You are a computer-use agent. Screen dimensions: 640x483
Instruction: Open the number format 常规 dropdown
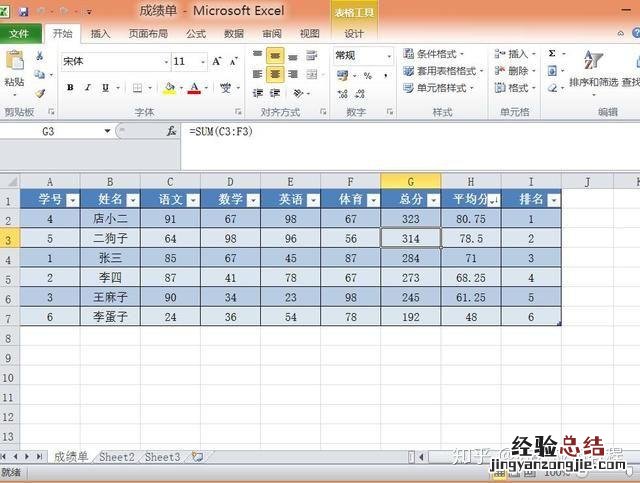coord(388,56)
